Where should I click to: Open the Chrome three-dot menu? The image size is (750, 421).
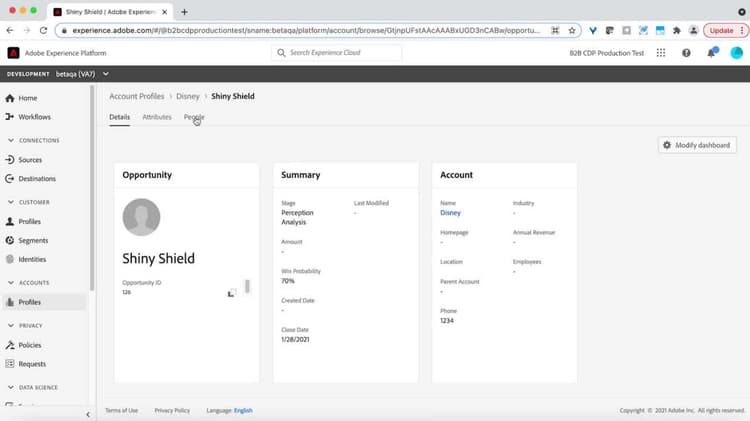coord(742,30)
